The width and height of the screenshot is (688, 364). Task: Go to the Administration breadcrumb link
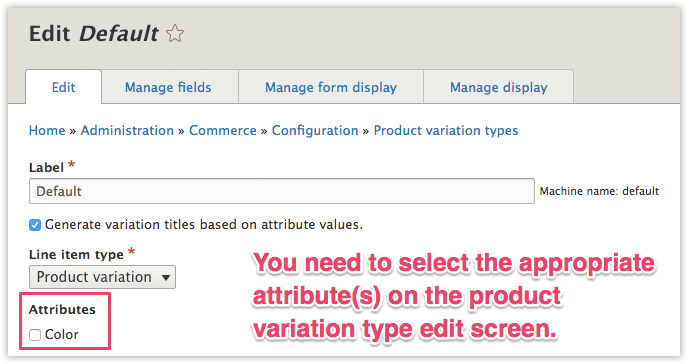(127, 130)
